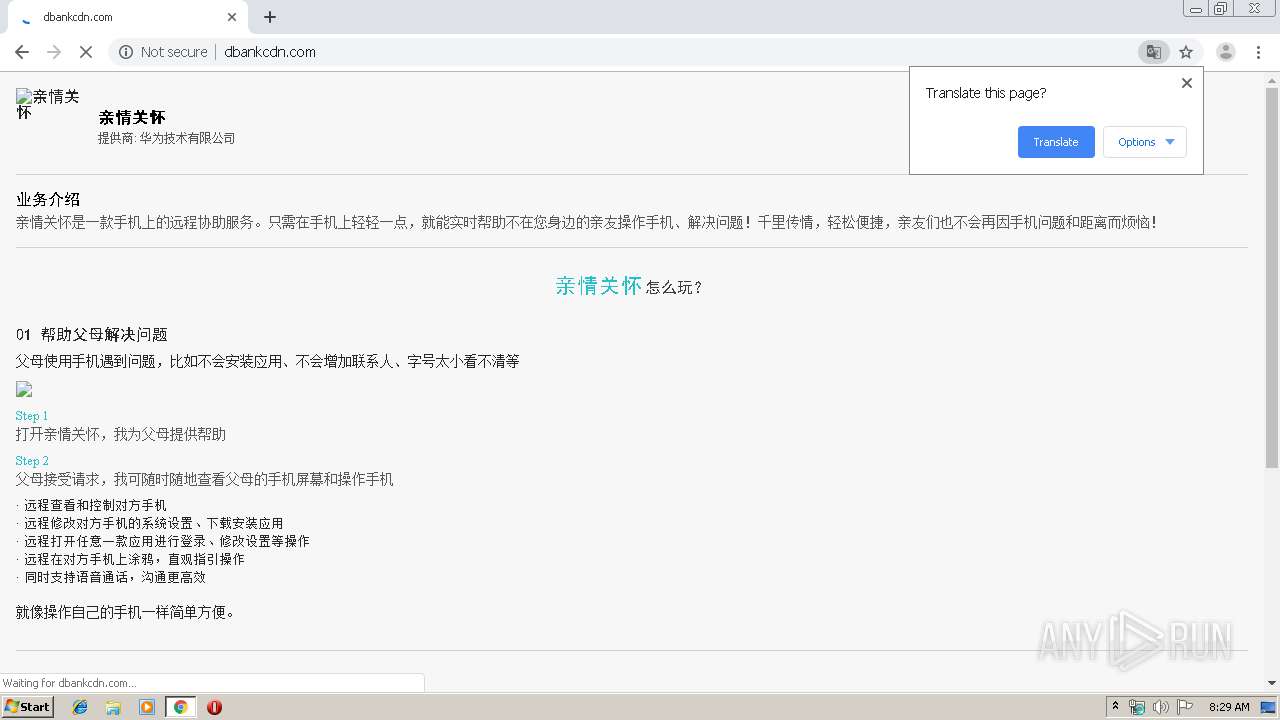Viewport: 1280px width, 720px height.
Task: Click the 亲情关怀 app title heading
Action: [x=132, y=117]
